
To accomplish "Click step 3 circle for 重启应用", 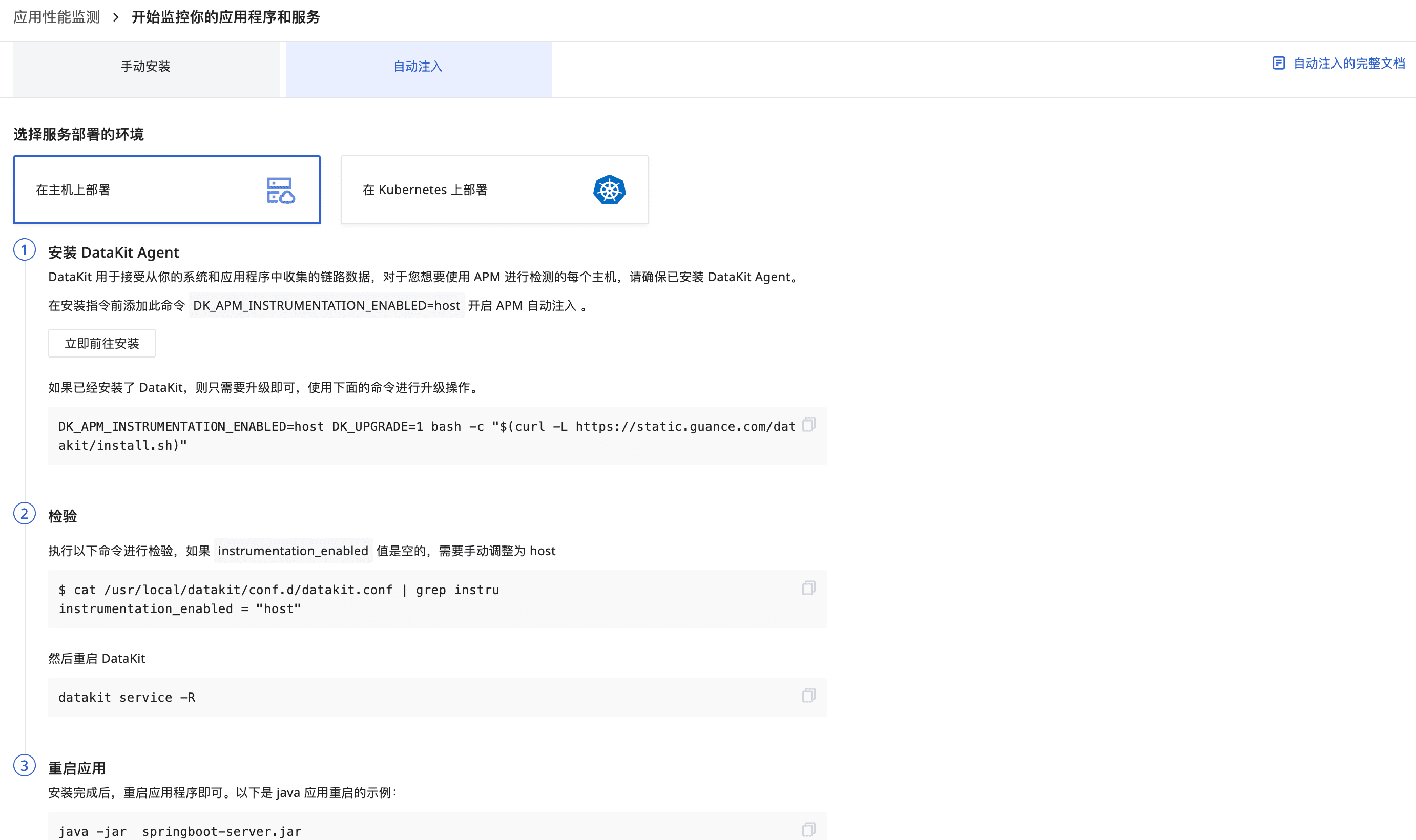I will pos(25,766).
